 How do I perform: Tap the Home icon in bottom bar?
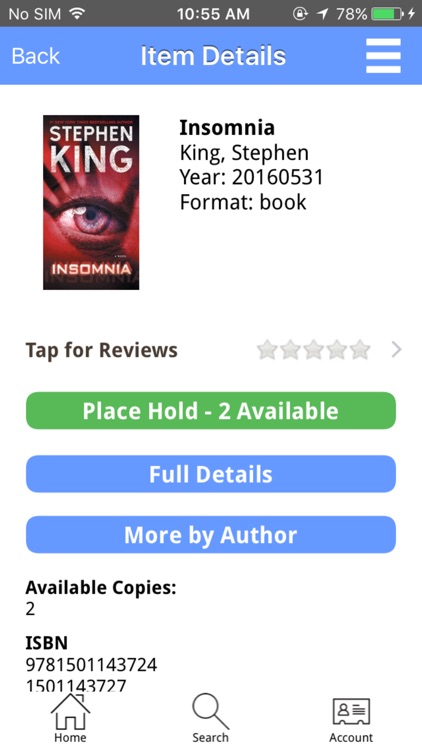pyautogui.click(x=70, y=711)
